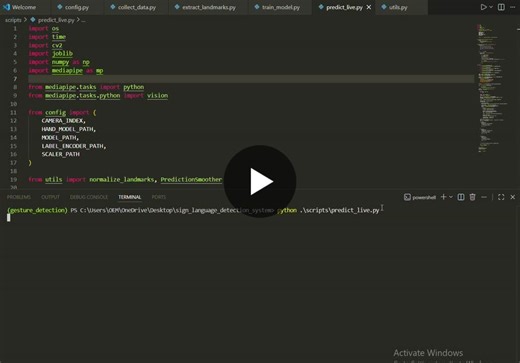Close the terminal panel

click(x=513, y=197)
